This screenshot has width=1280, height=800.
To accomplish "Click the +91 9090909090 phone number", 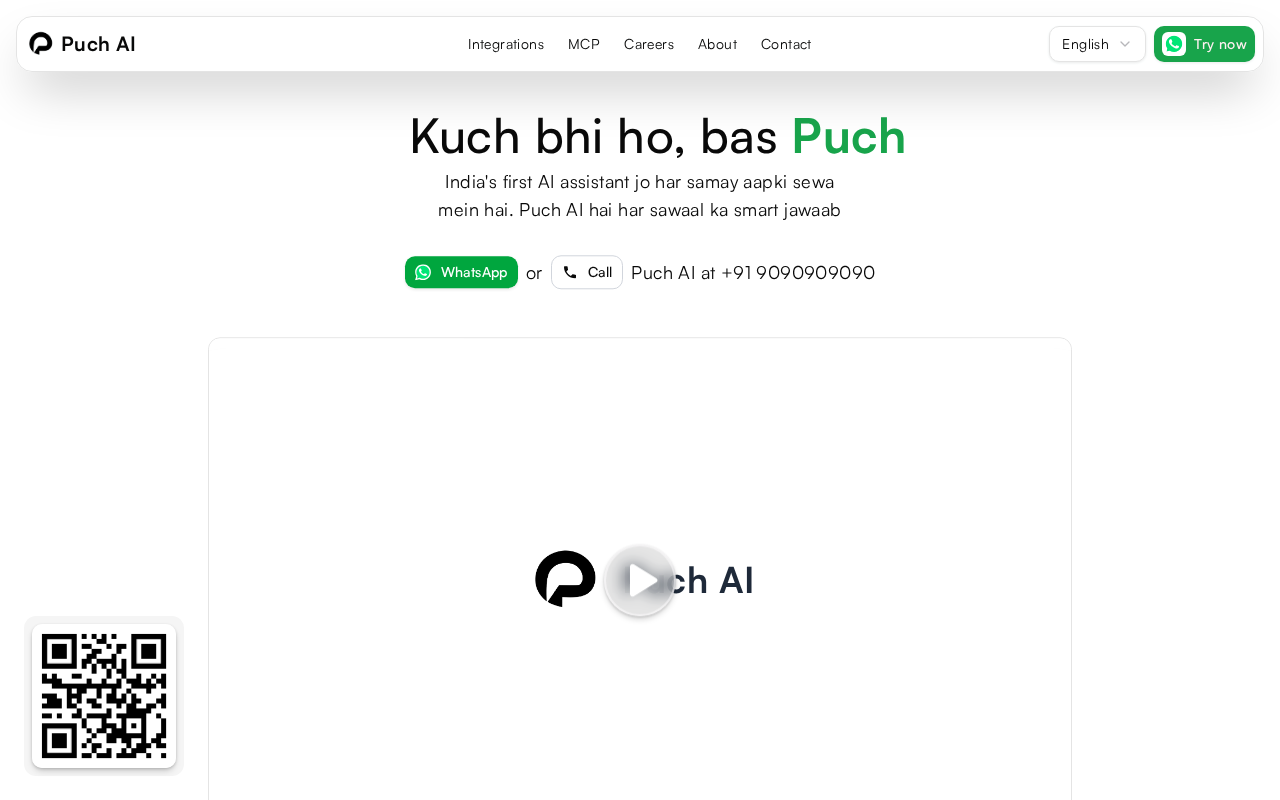I will [798, 272].
